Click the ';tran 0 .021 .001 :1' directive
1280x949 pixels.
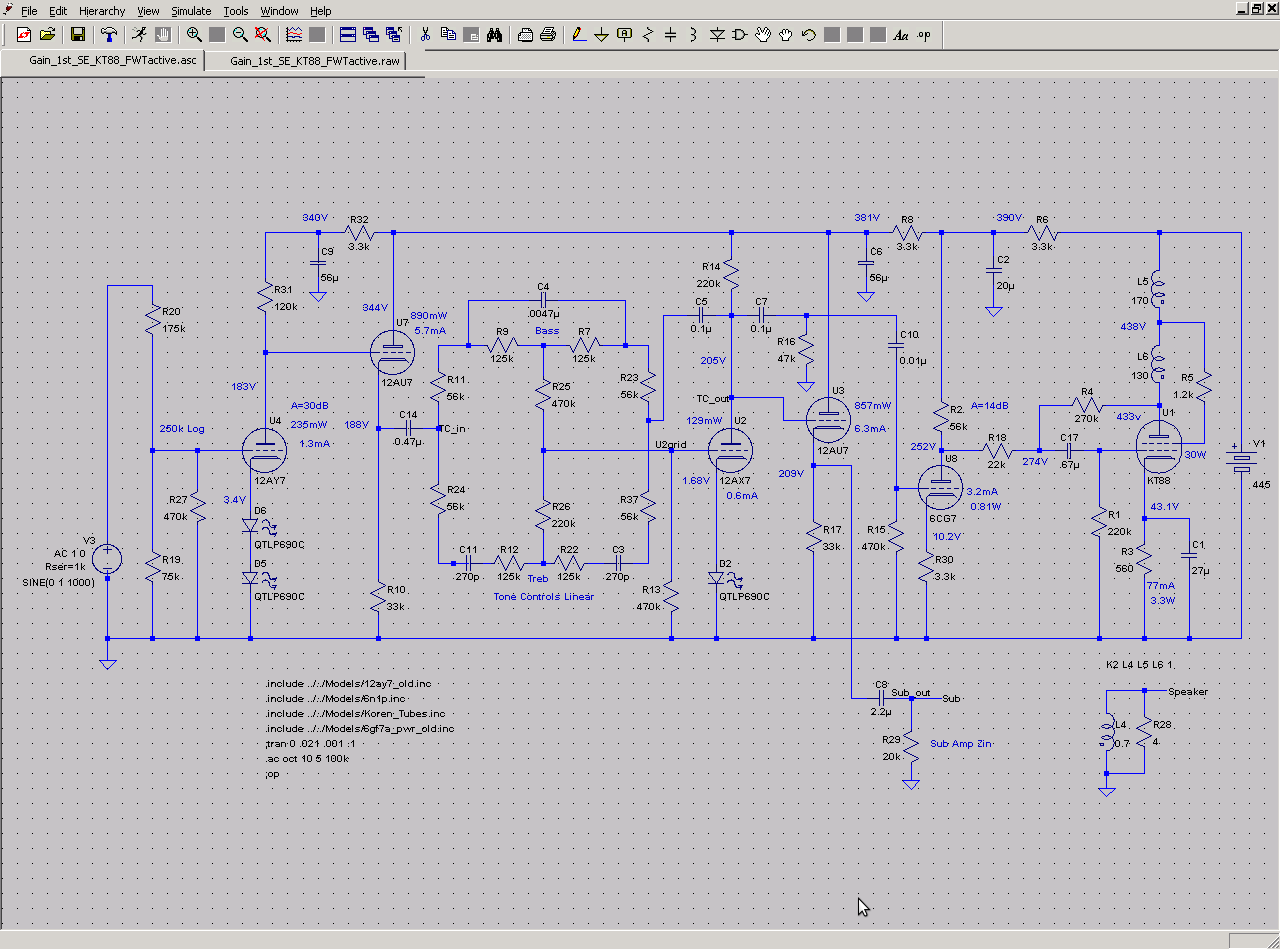point(310,744)
